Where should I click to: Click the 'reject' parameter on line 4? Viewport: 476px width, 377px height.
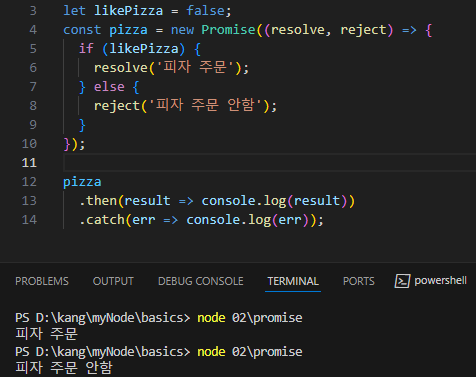(363, 30)
